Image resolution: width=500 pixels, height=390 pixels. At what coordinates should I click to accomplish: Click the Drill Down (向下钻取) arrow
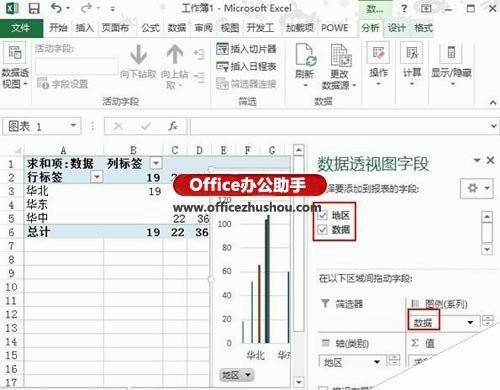[x=138, y=55]
